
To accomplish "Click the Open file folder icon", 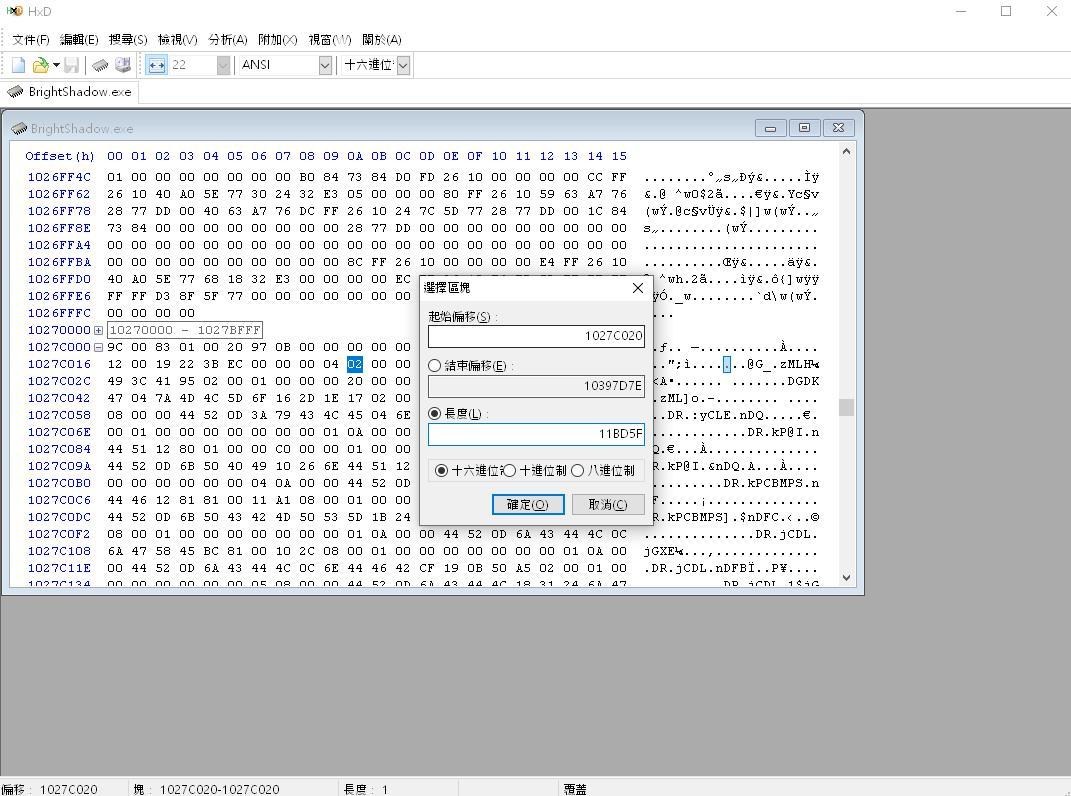I will click(x=40, y=65).
